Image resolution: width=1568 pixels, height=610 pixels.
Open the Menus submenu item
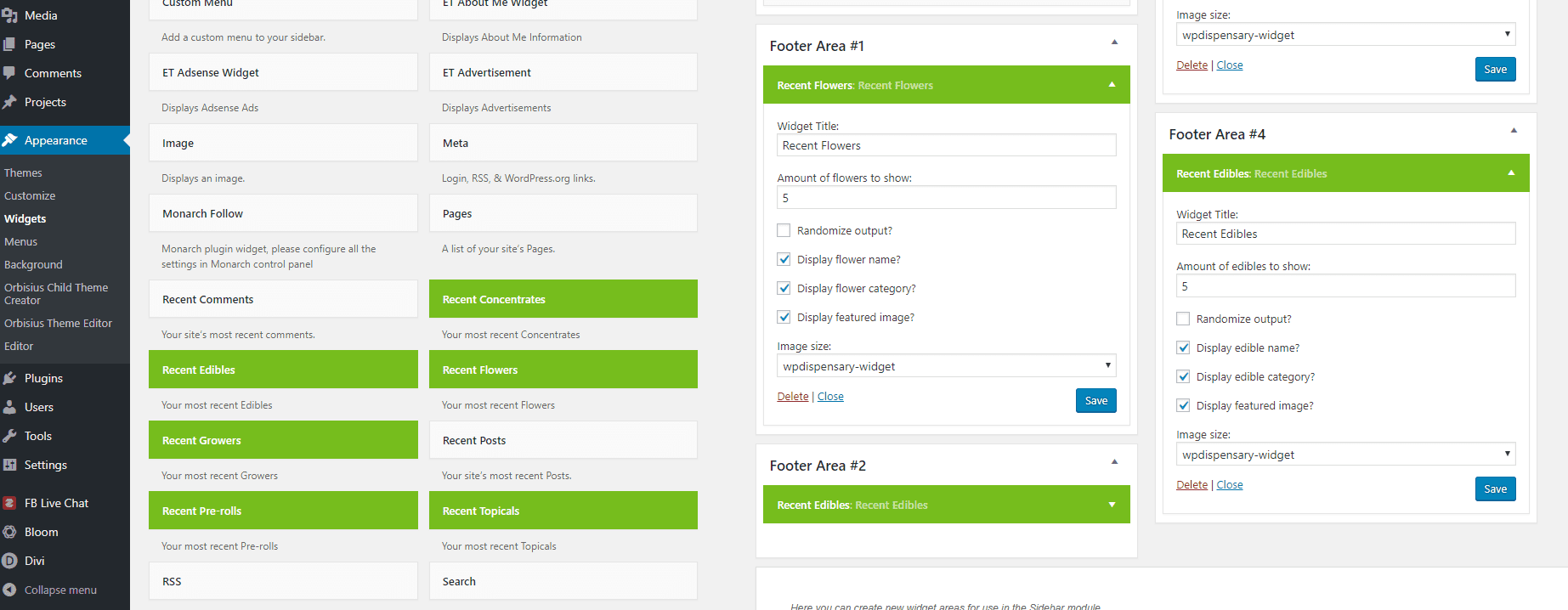point(21,241)
